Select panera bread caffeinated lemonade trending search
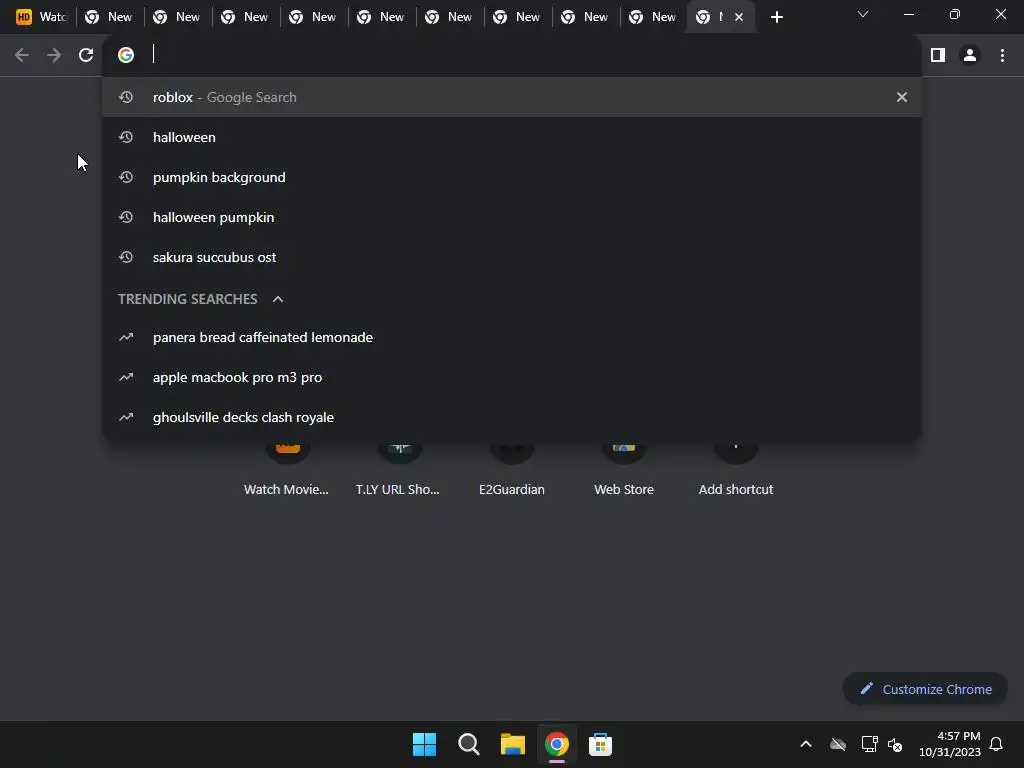The width and height of the screenshot is (1024, 768). click(511, 337)
